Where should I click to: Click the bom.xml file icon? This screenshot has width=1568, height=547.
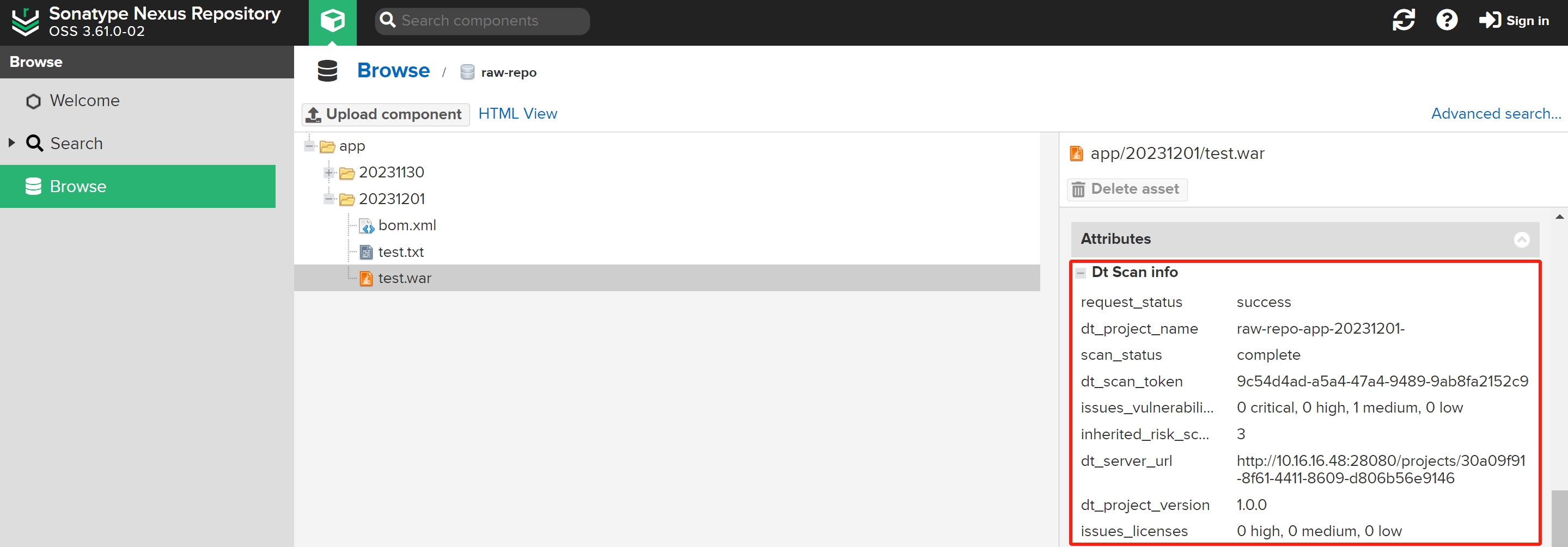click(367, 226)
